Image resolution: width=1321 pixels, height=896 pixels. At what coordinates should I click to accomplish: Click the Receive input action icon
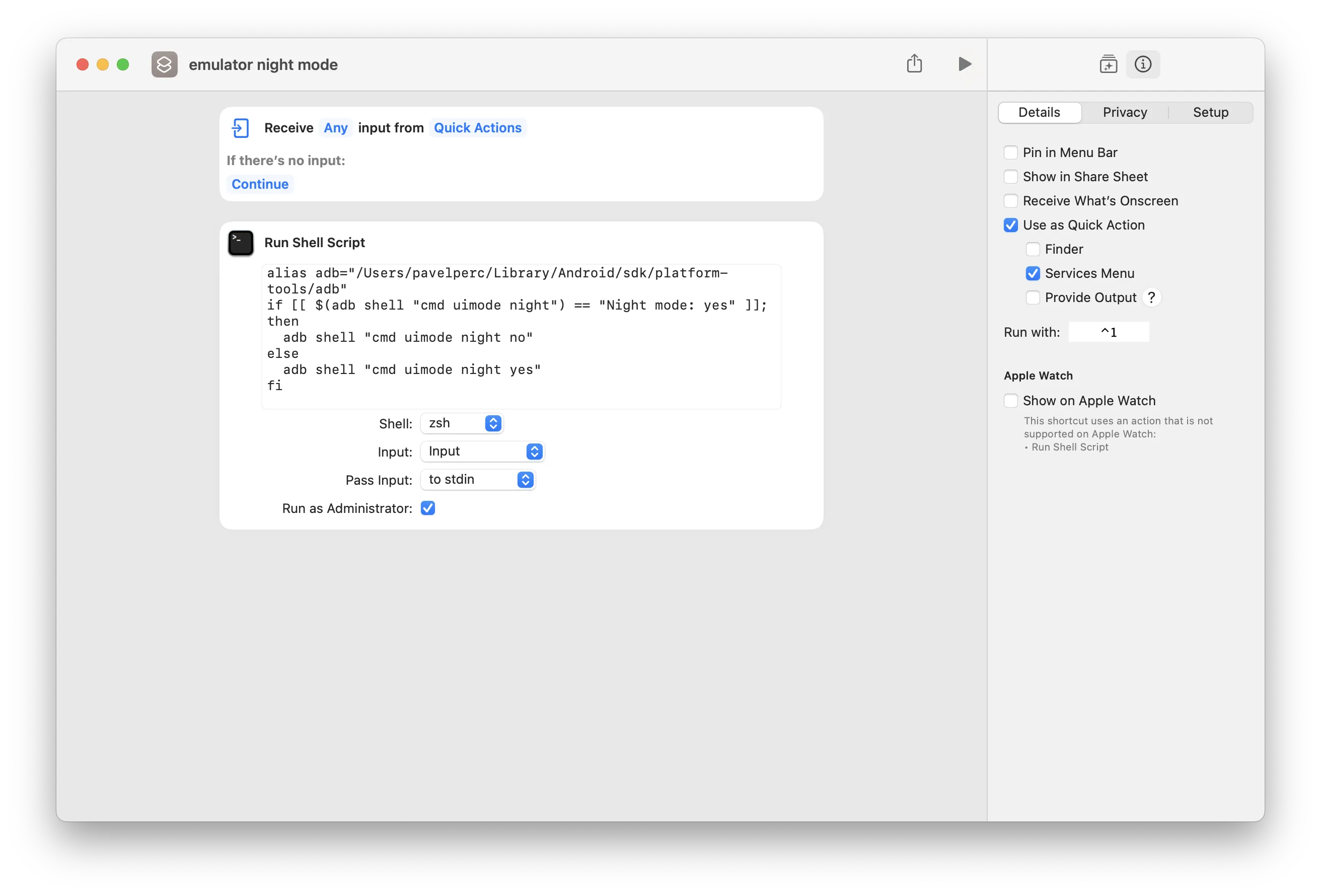pos(241,128)
